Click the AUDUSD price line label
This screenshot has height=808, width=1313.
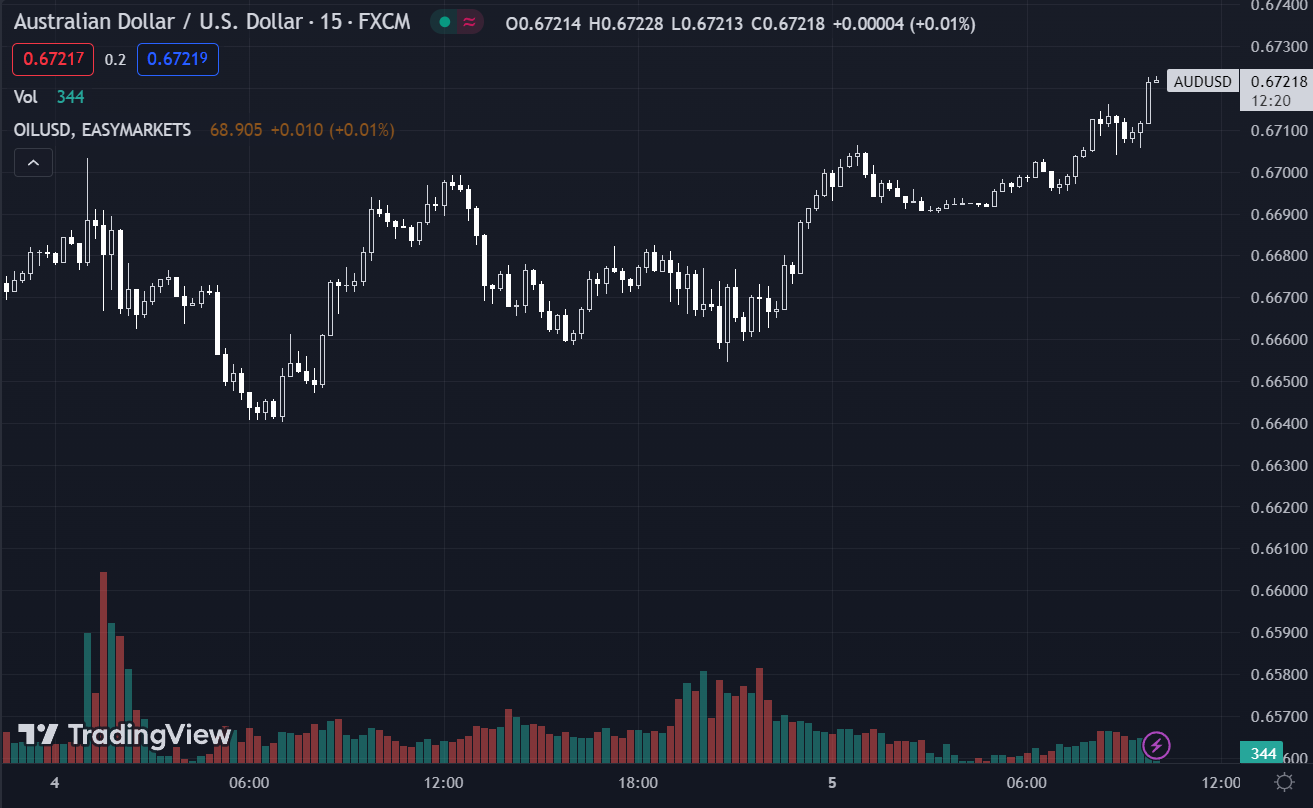pos(1202,82)
